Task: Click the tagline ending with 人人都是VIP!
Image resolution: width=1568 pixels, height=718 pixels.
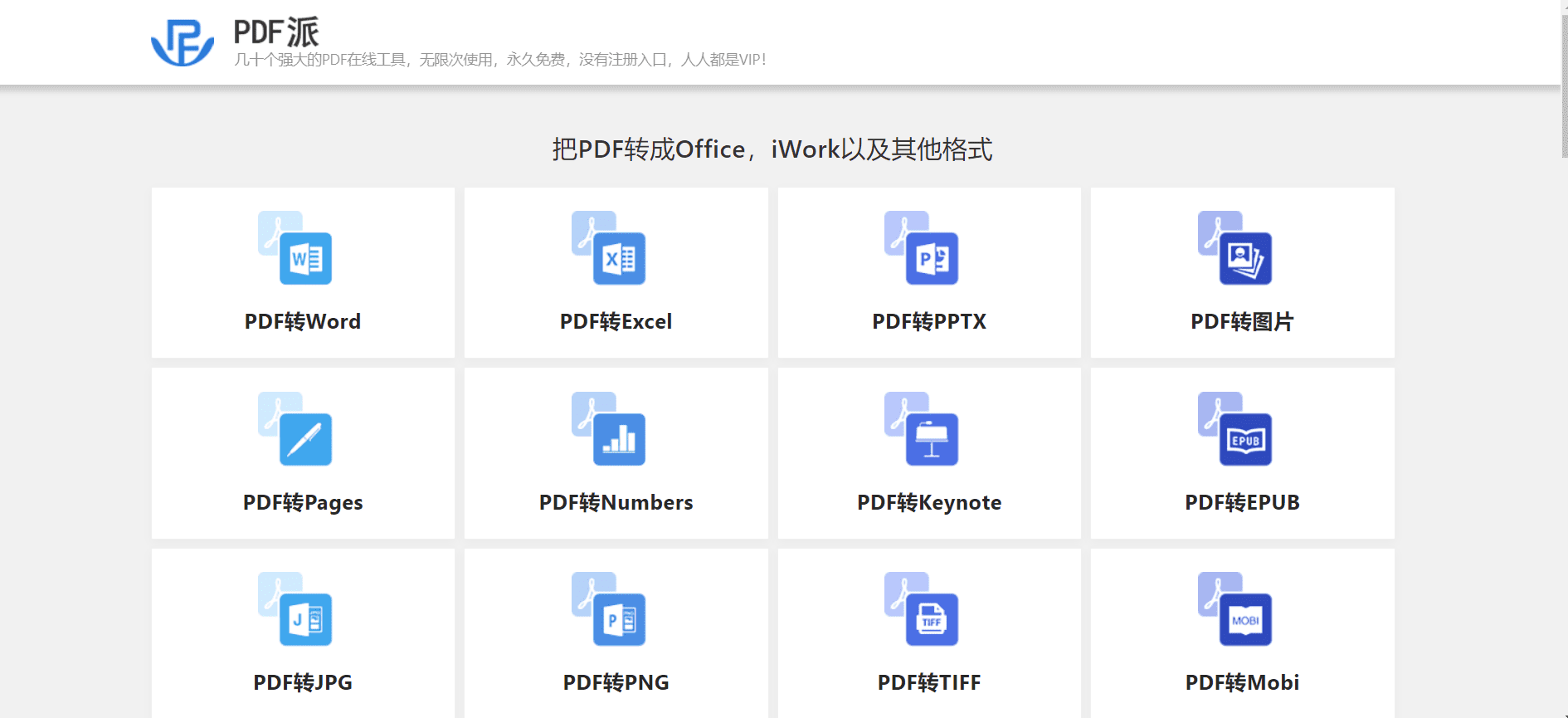Action: 500,60
